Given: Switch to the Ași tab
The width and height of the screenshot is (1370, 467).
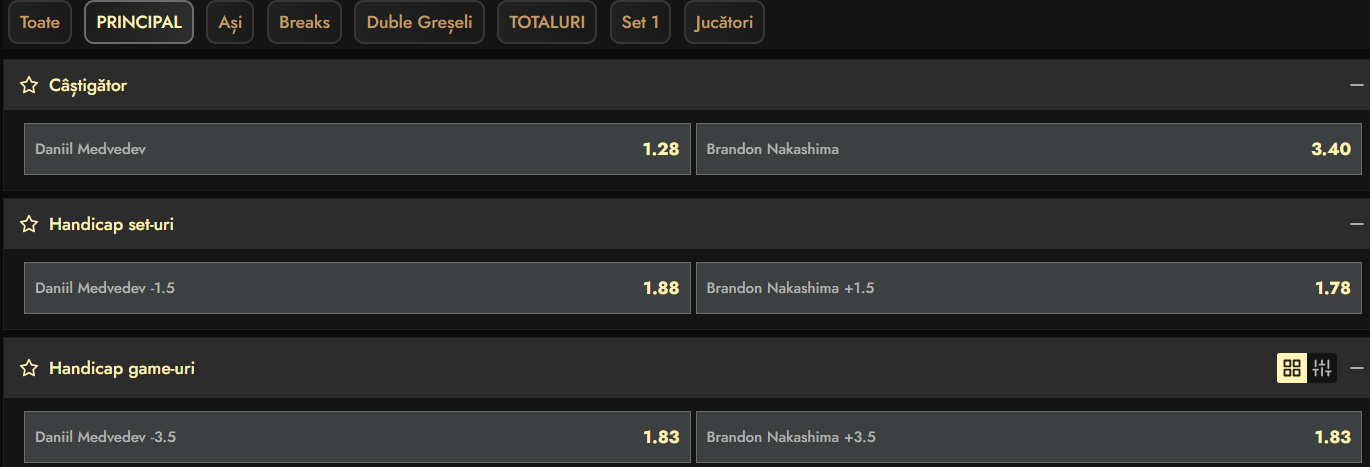Looking at the screenshot, I should pyautogui.click(x=230, y=22).
